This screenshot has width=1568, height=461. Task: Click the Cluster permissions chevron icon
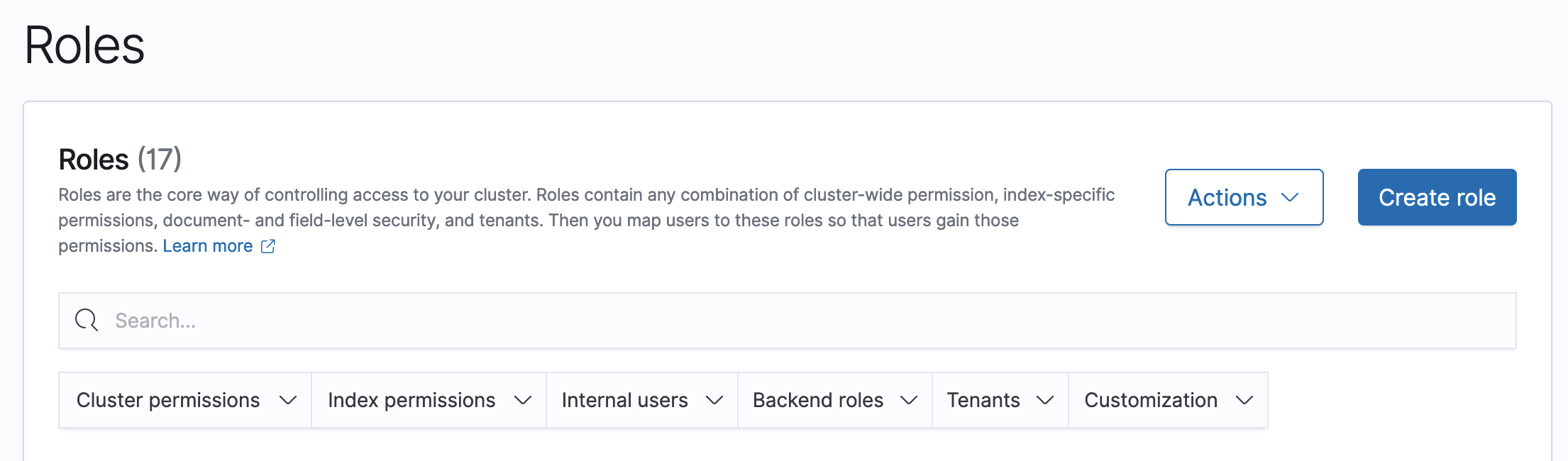pyautogui.click(x=289, y=400)
